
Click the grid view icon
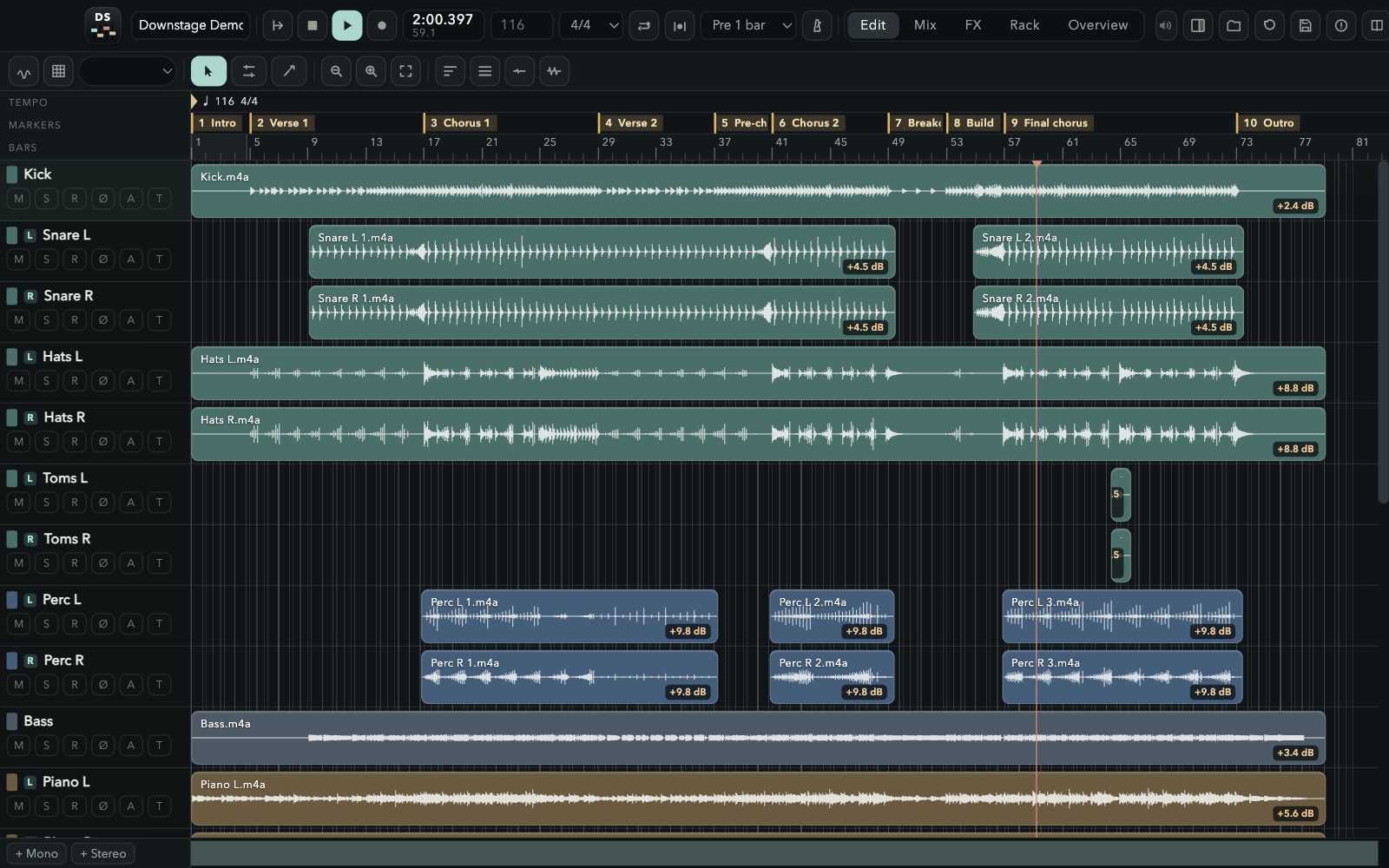[58, 71]
